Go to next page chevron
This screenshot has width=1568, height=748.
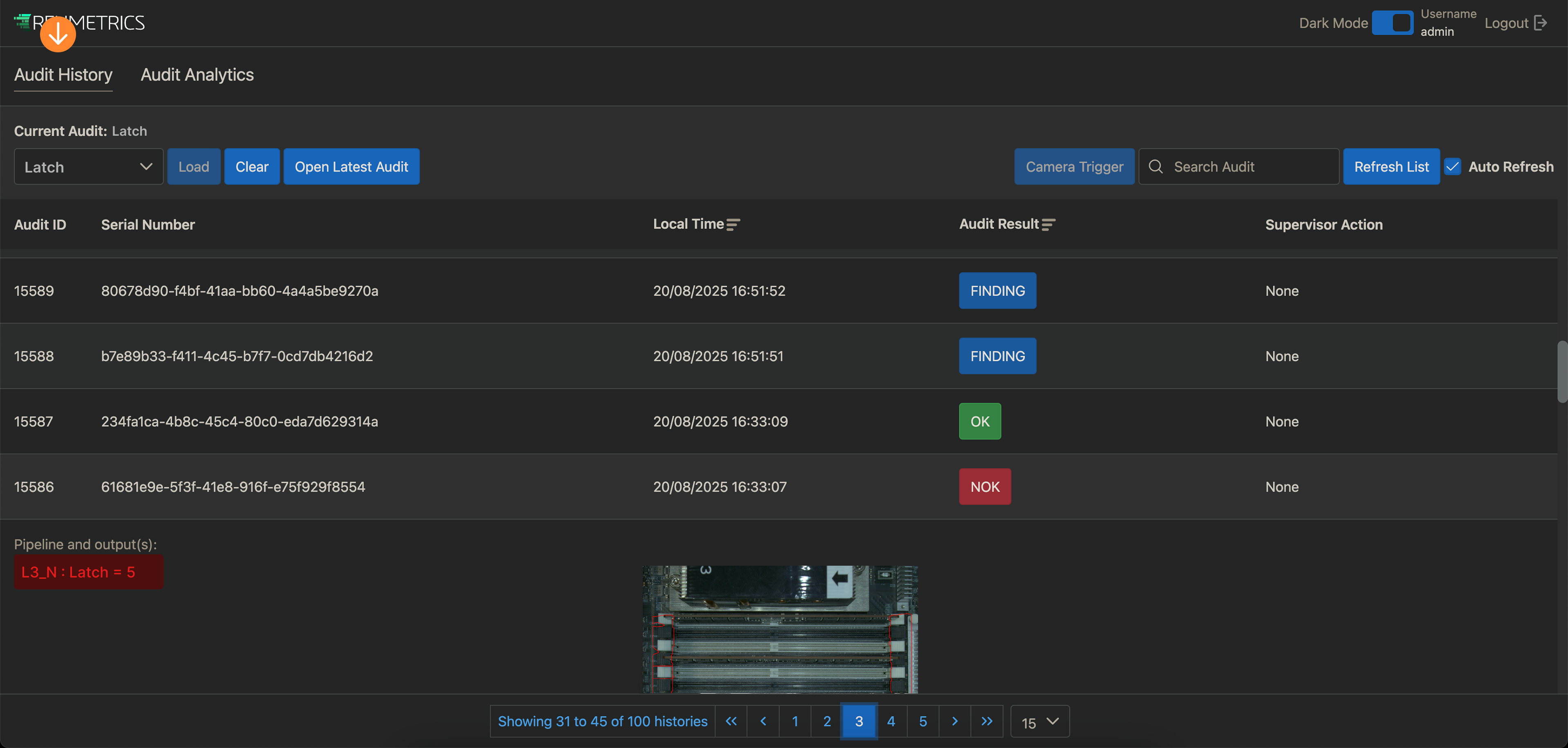954,721
